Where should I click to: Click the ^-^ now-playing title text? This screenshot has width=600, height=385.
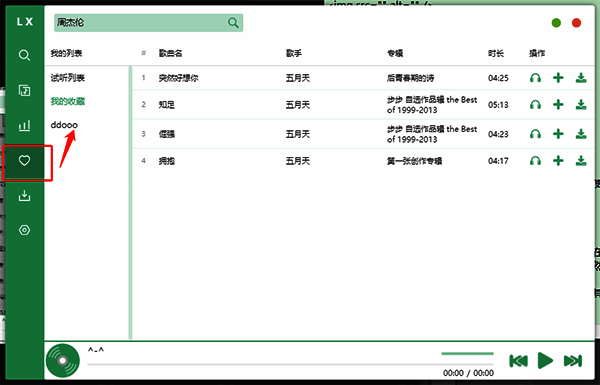pyautogui.click(x=96, y=350)
